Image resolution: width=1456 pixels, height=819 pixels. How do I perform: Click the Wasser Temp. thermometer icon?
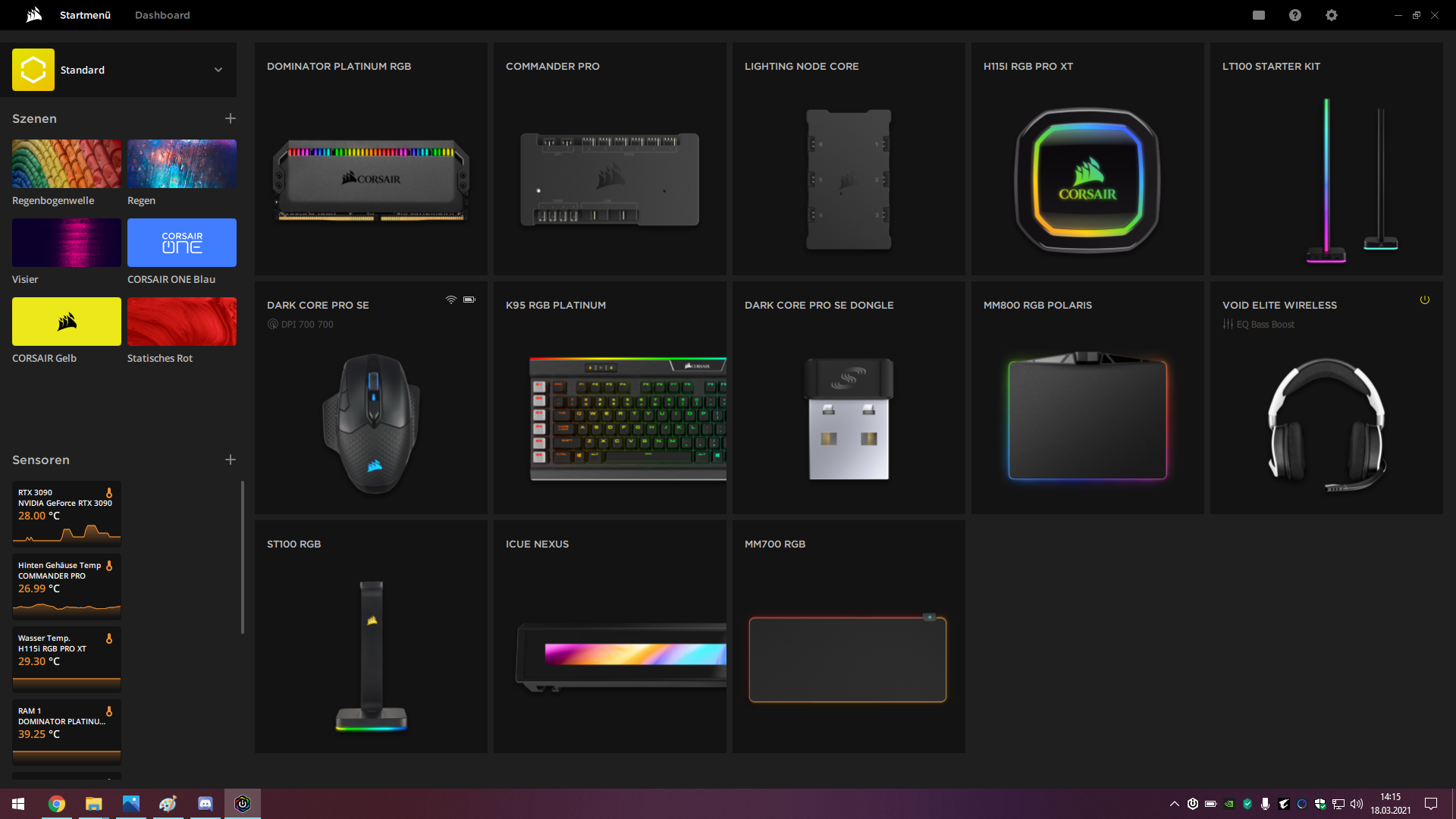point(109,639)
